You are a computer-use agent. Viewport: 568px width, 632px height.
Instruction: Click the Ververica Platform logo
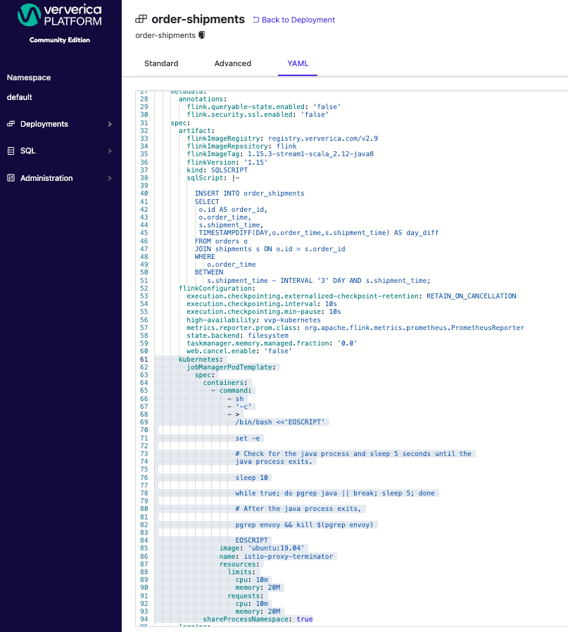[60, 15]
